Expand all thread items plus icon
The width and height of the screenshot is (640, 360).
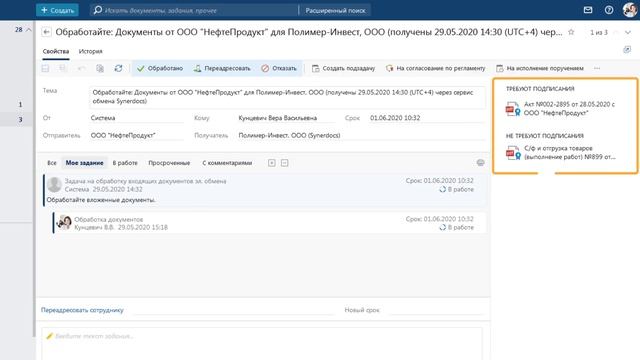point(271,163)
